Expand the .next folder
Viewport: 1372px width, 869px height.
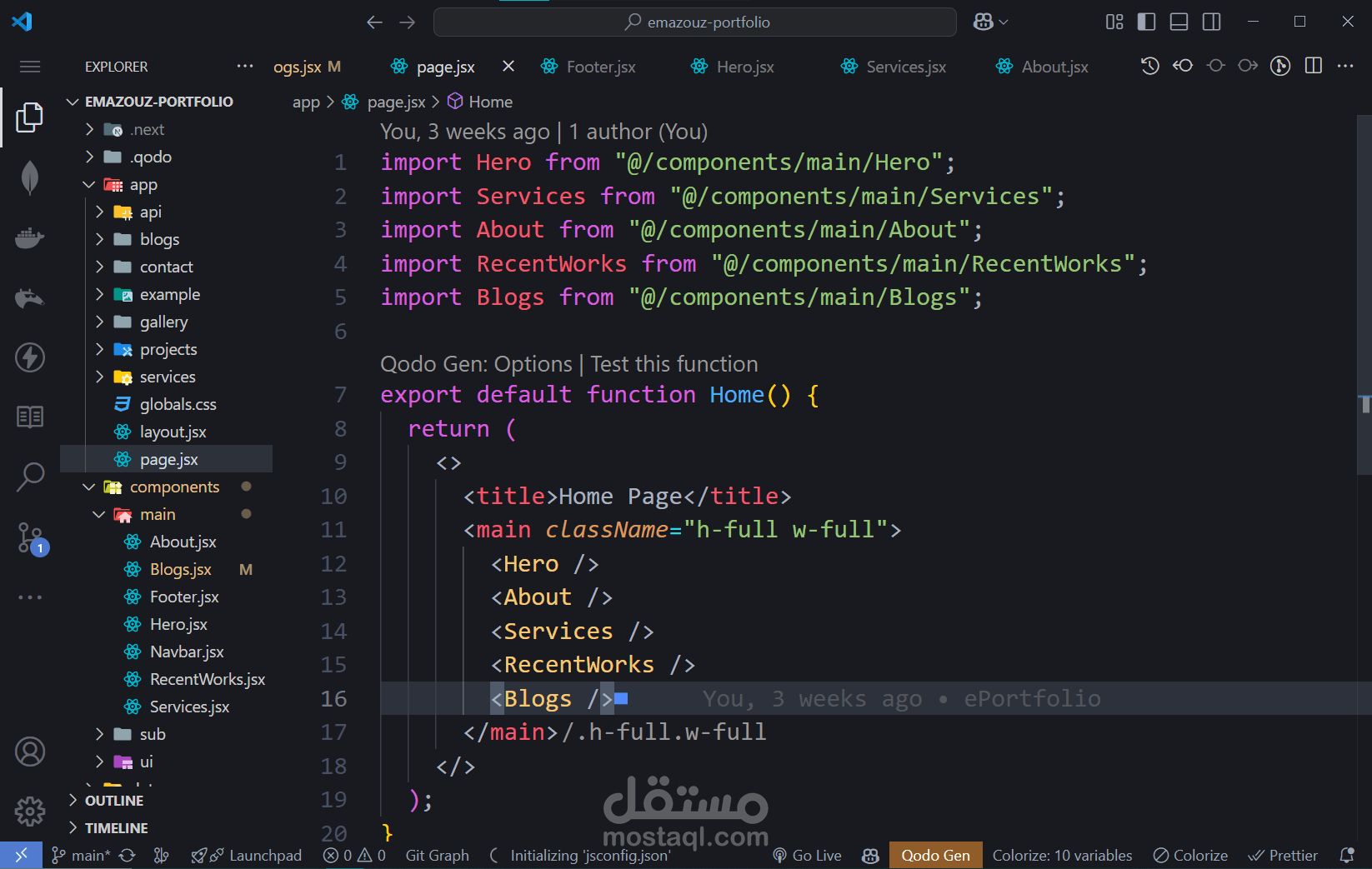(90, 129)
